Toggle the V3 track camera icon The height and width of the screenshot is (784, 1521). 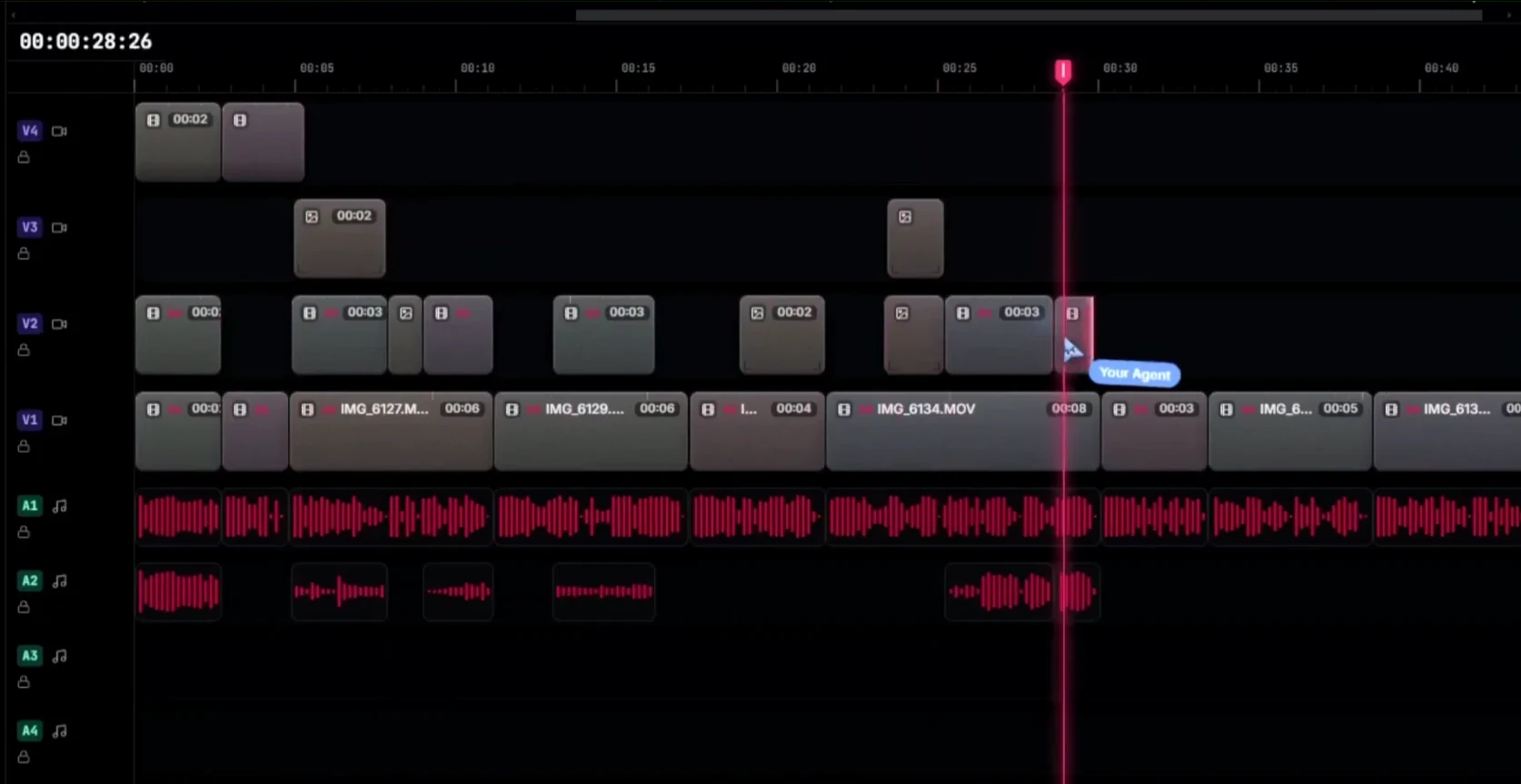point(59,227)
